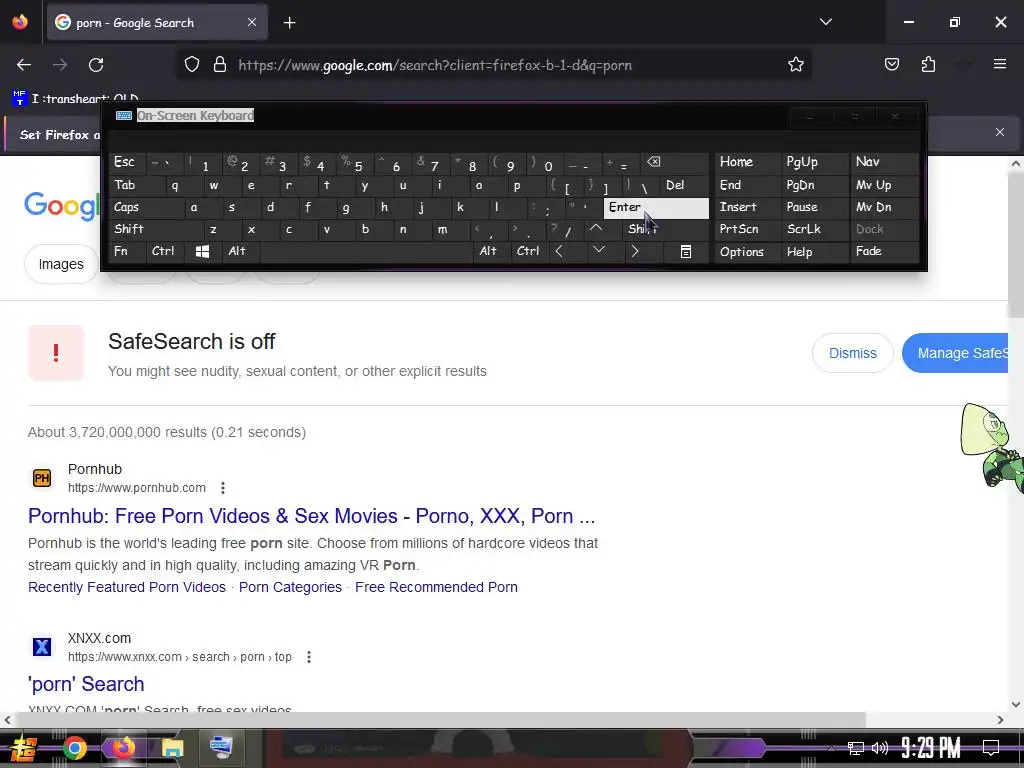Switch keyboard to Nav mode
This screenshot has height=768, width=1024.
pyautogui.click(x=884, y=163)
